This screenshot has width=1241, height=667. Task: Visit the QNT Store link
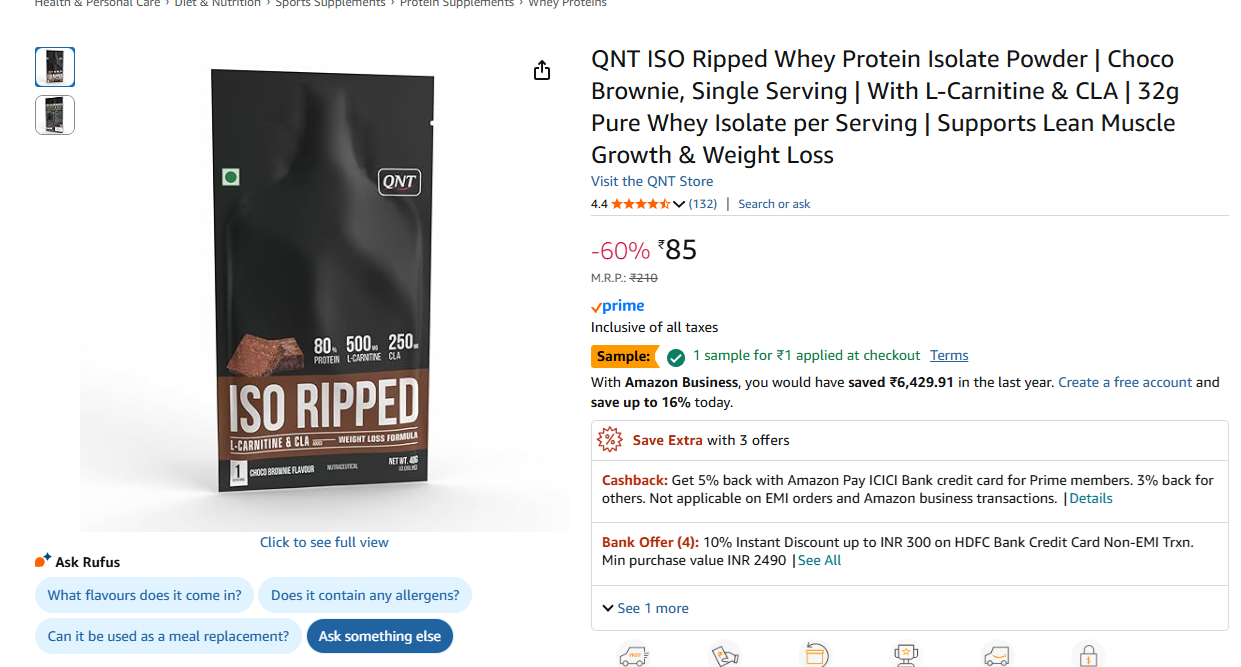(652, 181)
